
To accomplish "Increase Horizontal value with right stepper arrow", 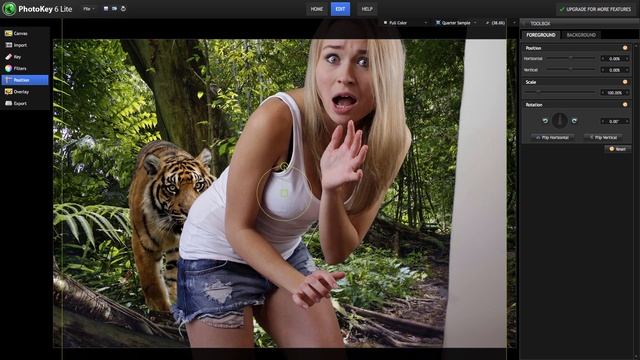I will (627, 59).
